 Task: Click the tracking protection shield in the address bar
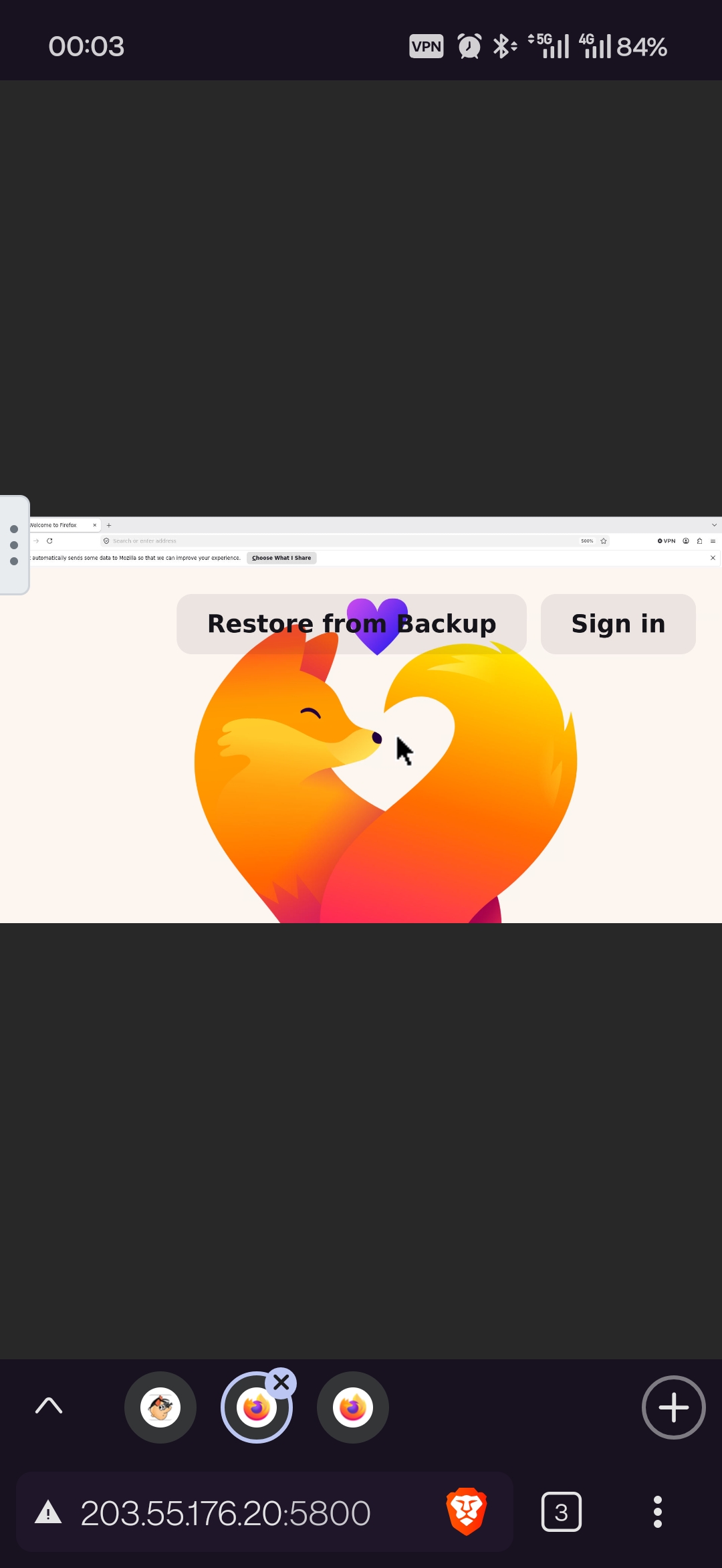point(106,541)
